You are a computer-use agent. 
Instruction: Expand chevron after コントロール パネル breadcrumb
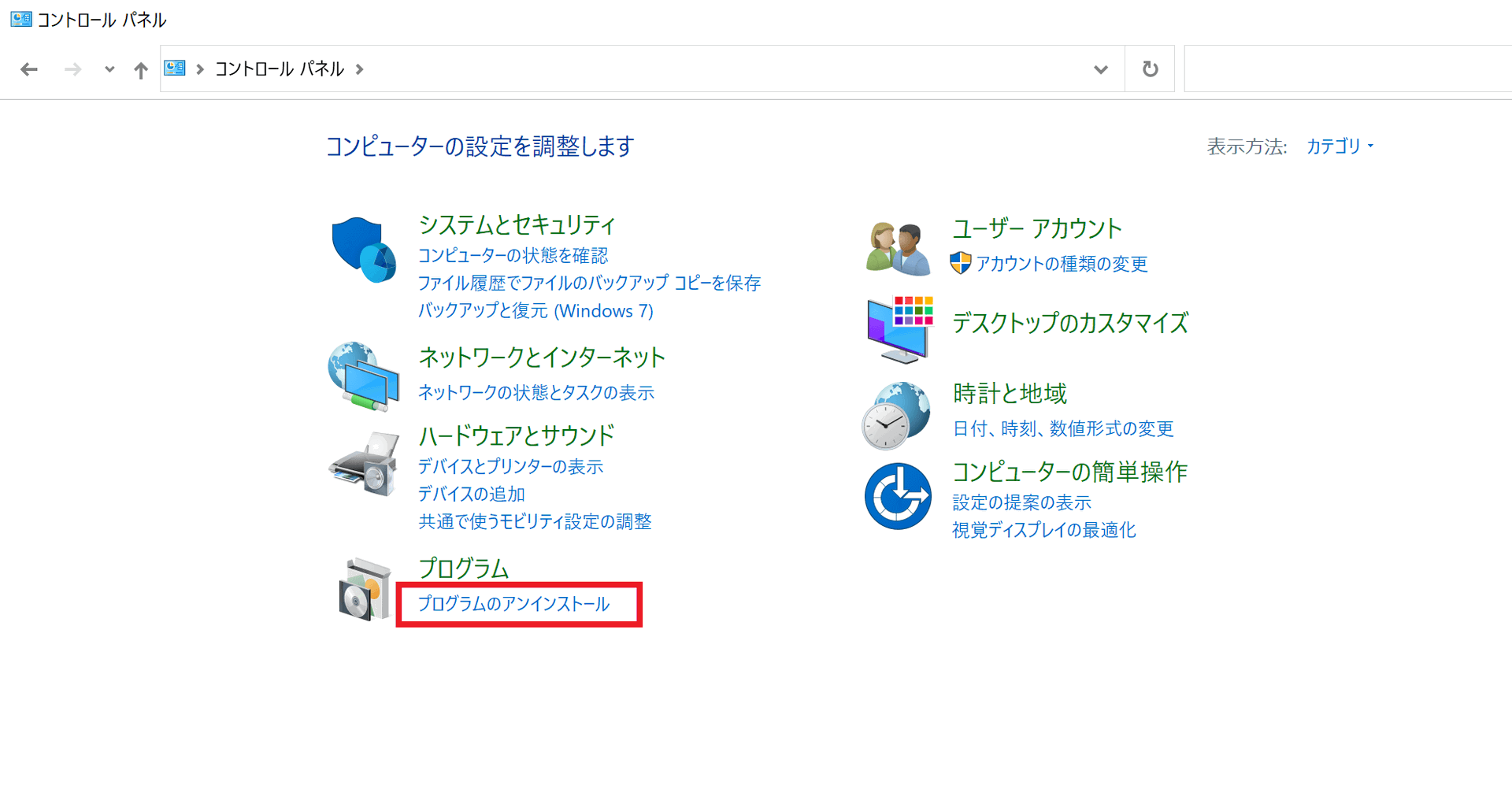coord(360,69)
